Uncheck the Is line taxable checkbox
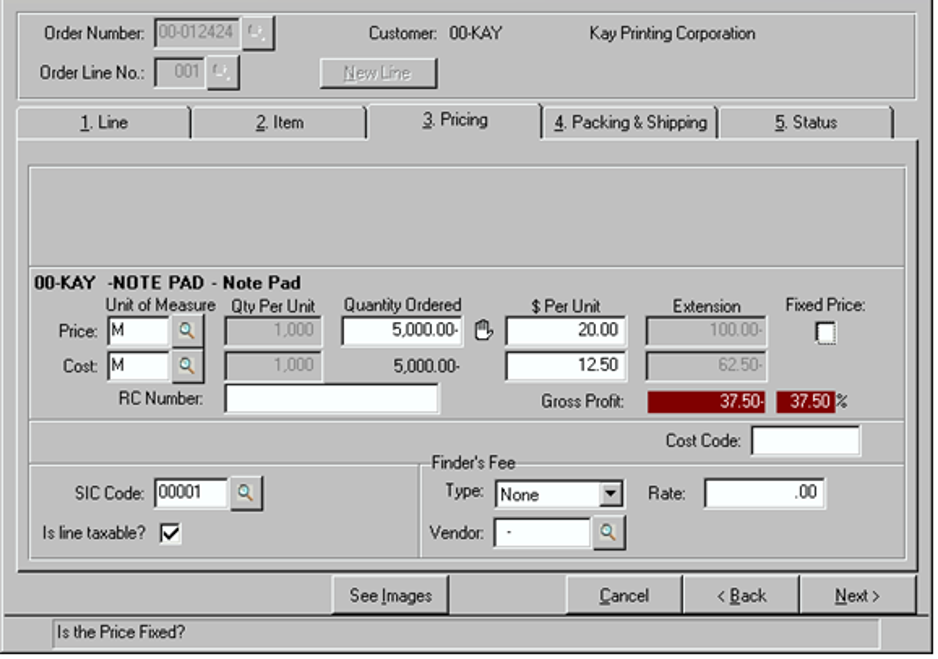Viewport: 938px width, 659px height. pyautogui.click(x=170, y=533)
